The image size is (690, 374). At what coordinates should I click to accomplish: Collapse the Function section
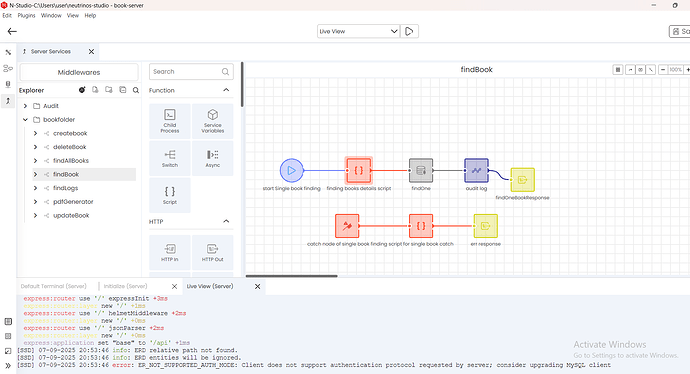pyautogui.click(x=226, y=90)
